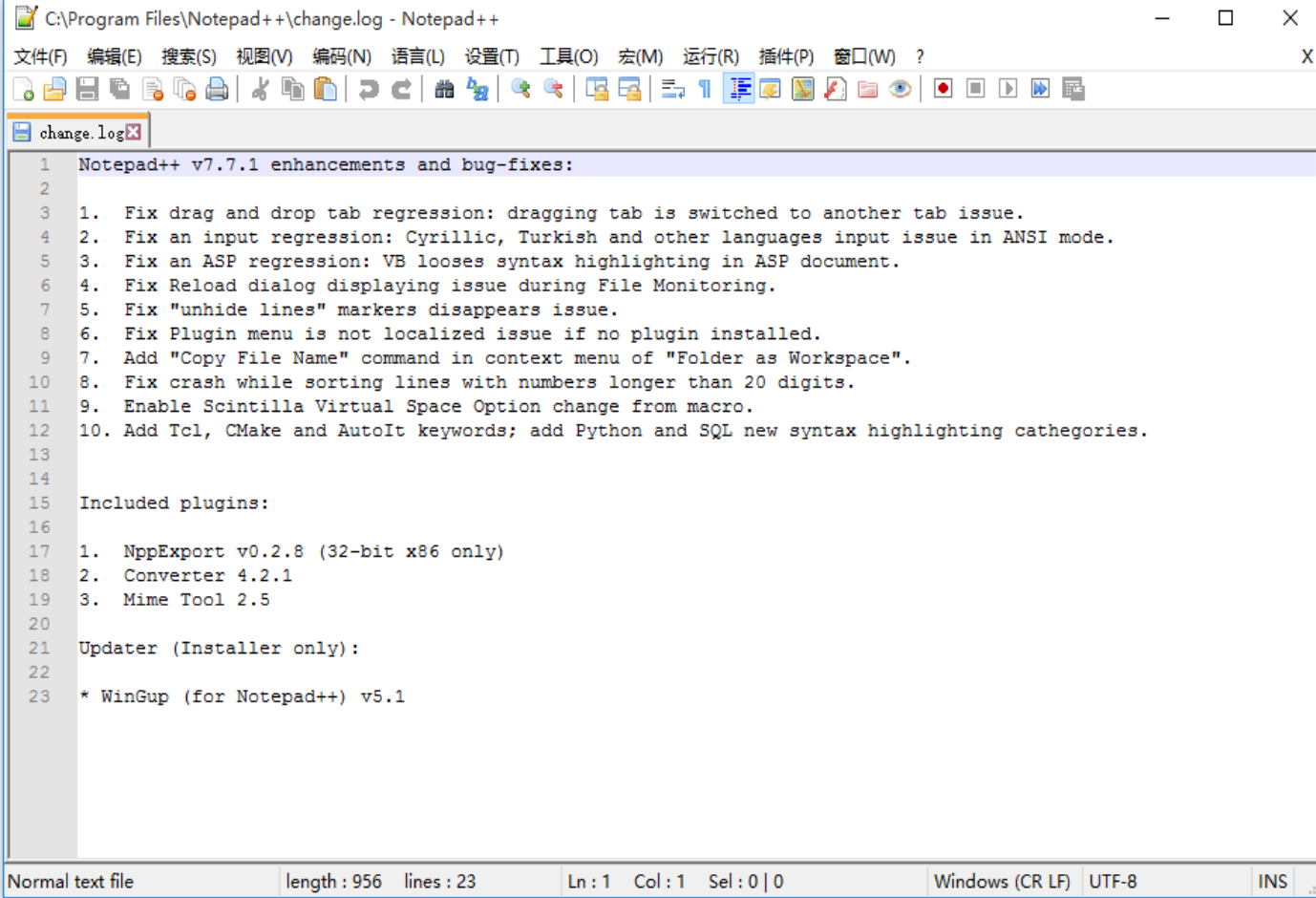
Task: Click the 'length : 956' status entry
Action: pyautogui.click(x=334, y=882)
